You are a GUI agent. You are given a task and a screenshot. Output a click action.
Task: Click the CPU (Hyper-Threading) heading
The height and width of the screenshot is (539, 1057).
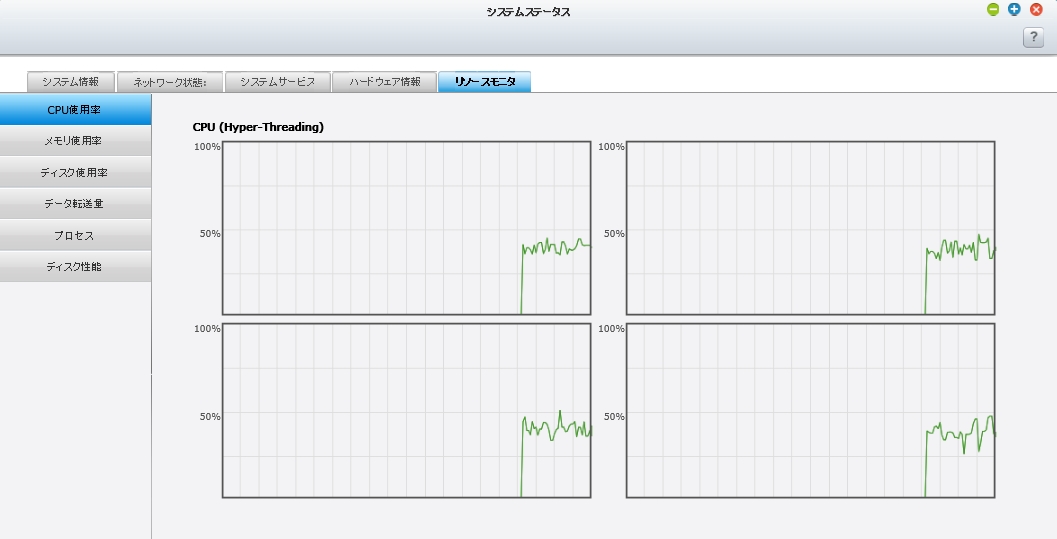(258, 127)
